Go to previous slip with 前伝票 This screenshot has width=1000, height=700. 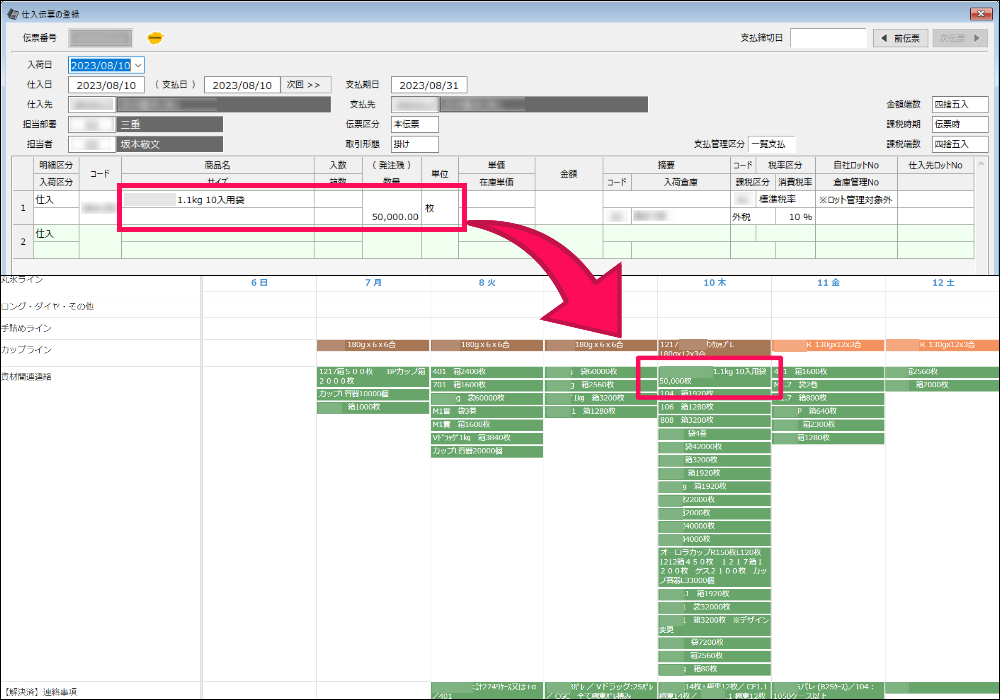[901, 38]
